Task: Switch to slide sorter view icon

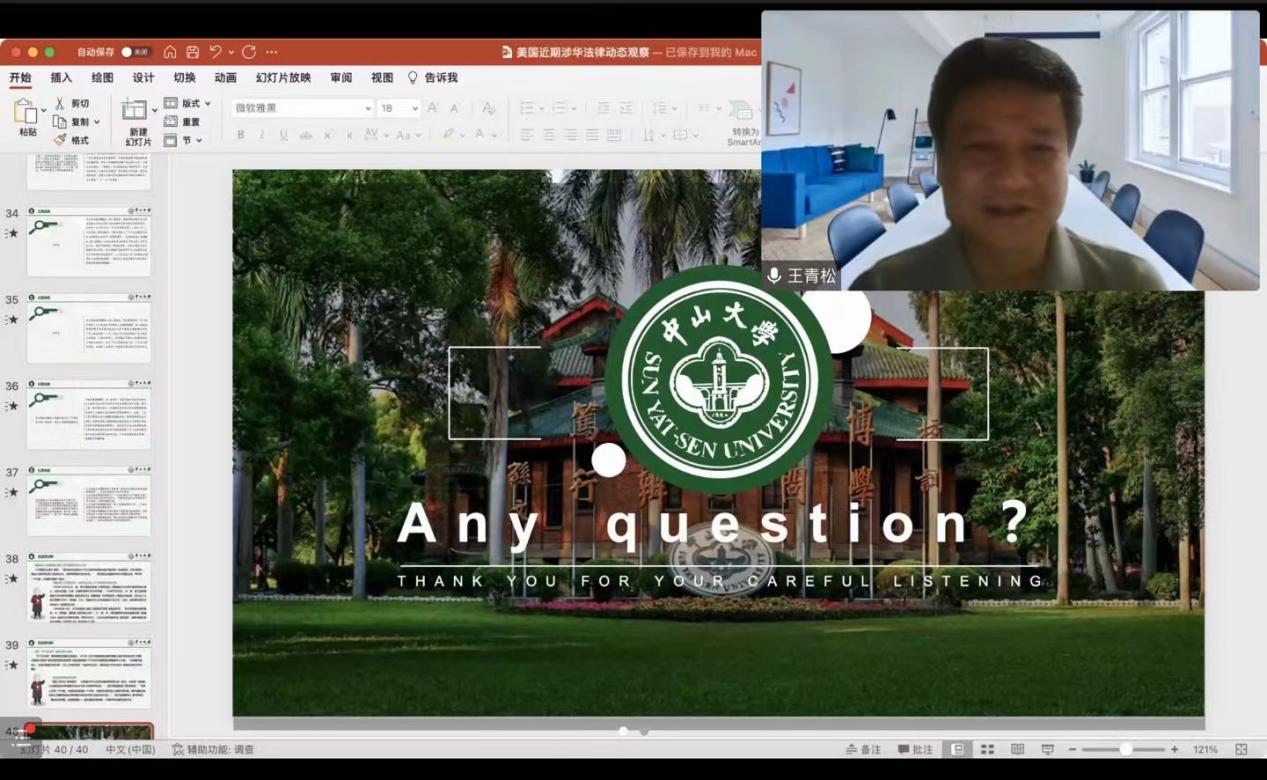Action: pos(987,749)
